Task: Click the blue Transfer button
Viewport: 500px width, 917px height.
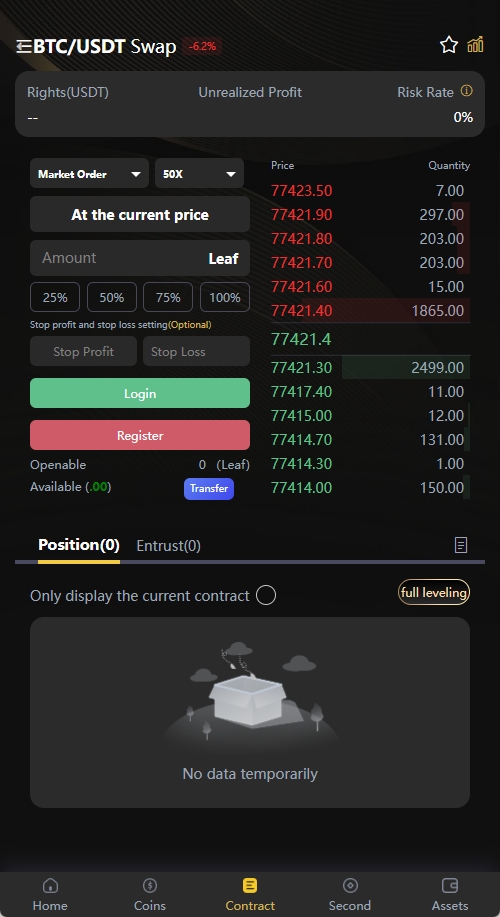Action: (209, 488)
